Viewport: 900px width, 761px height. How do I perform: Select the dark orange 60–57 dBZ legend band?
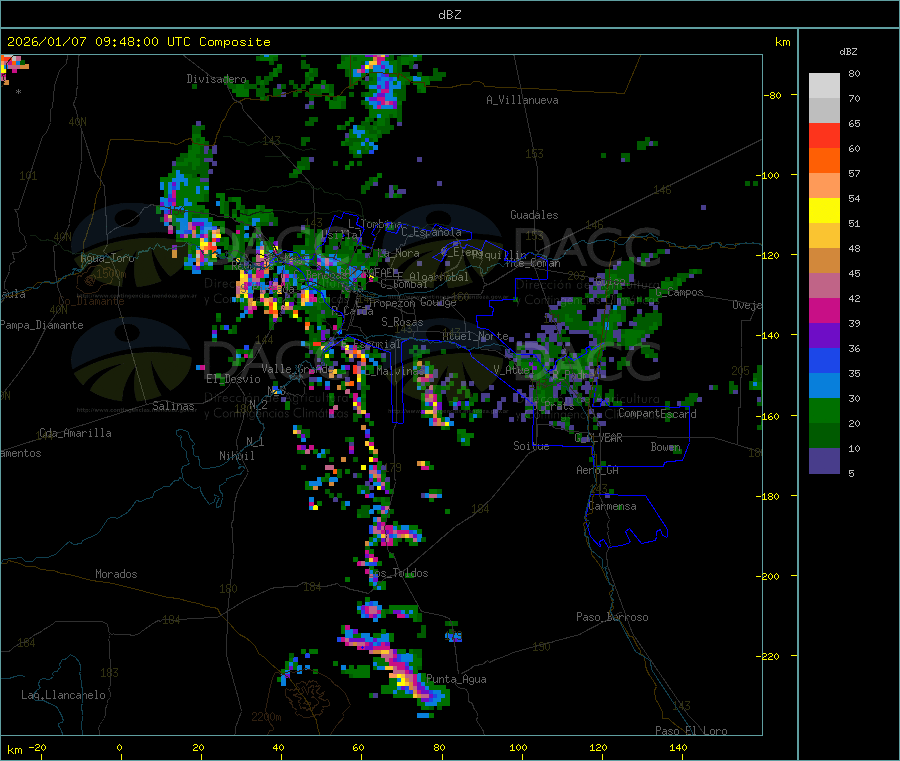coord(824,161)
